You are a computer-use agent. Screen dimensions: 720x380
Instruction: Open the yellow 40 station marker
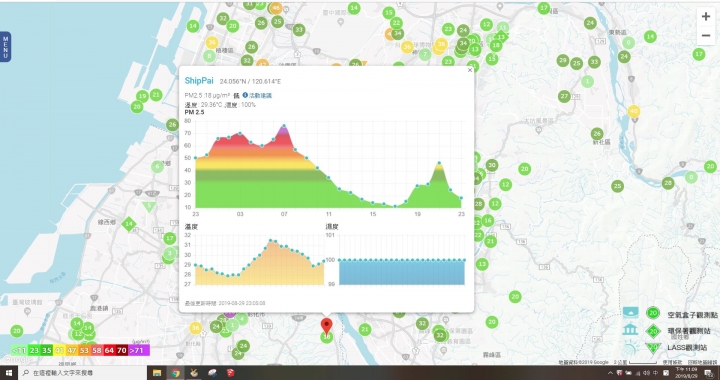click(x=634, y=111)
